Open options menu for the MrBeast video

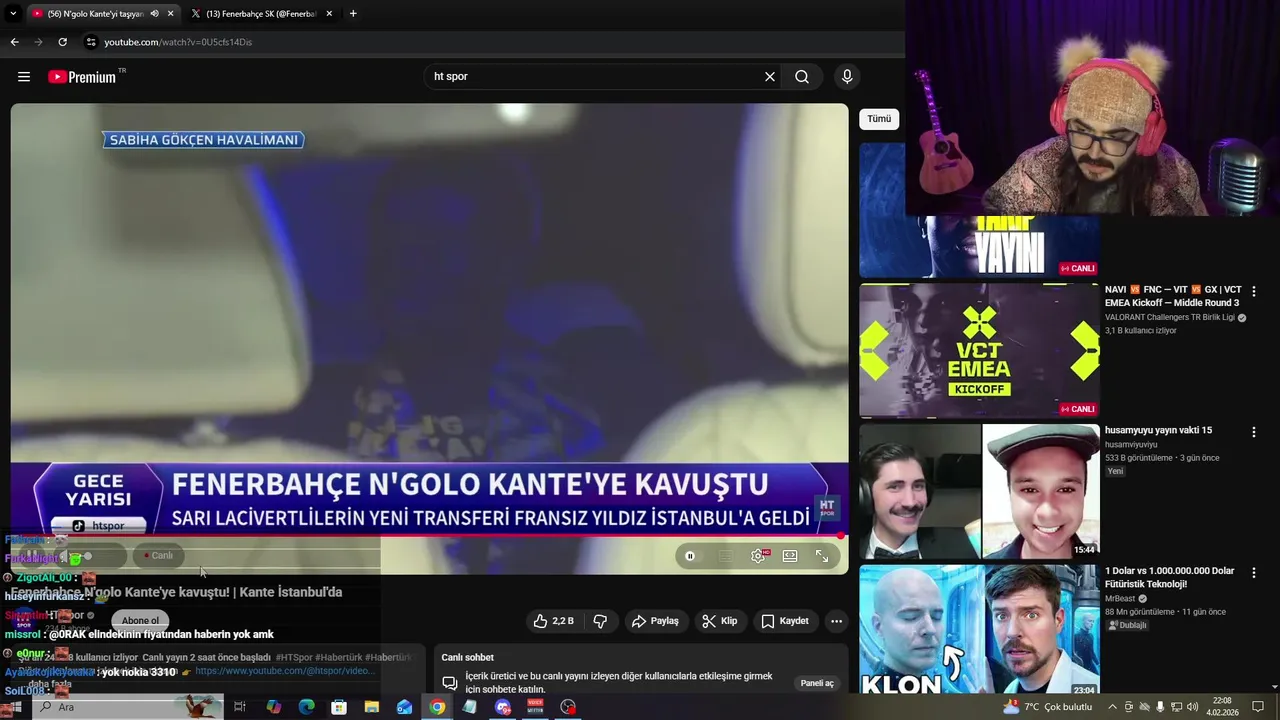coord(1253,573)
